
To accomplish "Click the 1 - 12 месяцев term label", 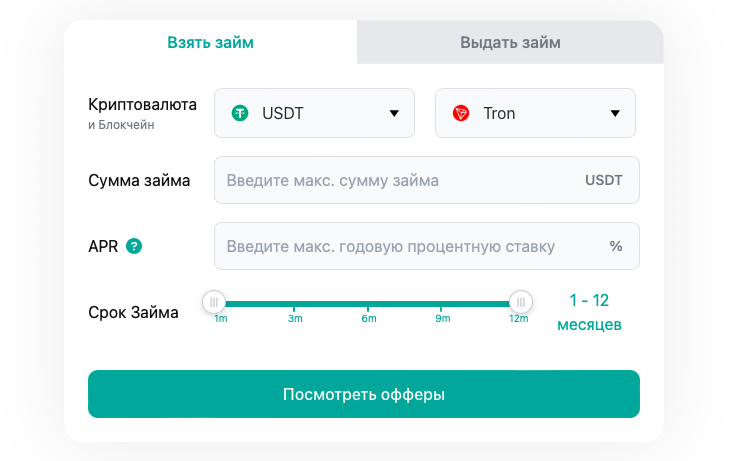I will (589, 312).
